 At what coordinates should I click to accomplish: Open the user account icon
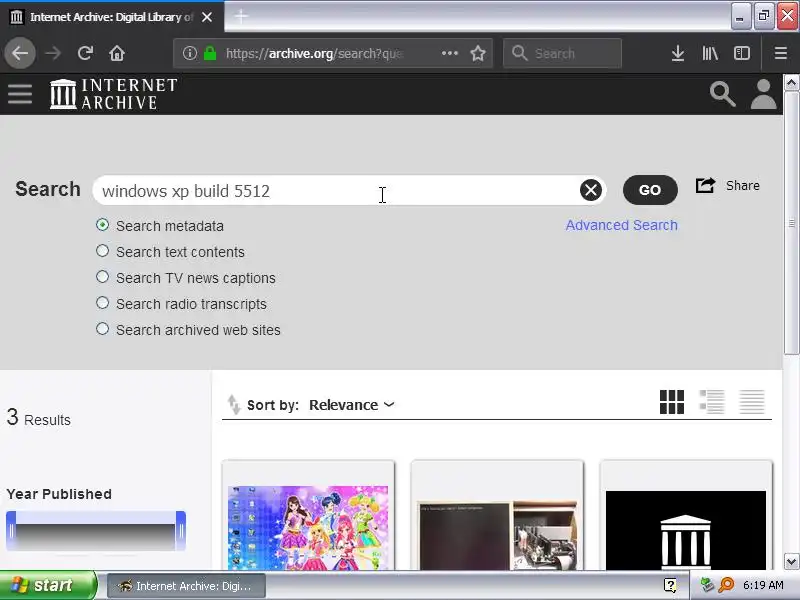pos(763,94)
